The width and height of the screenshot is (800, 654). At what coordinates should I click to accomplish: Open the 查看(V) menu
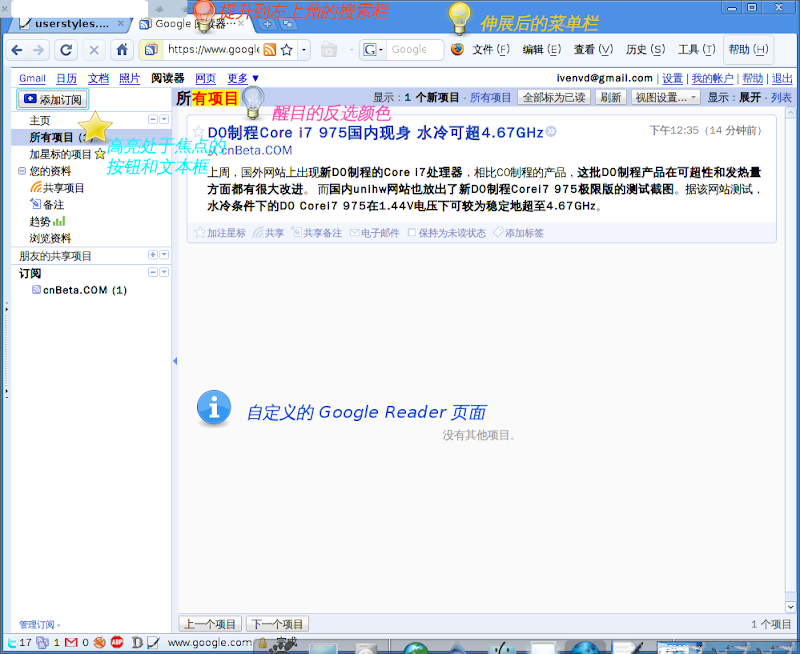(593, 49)
